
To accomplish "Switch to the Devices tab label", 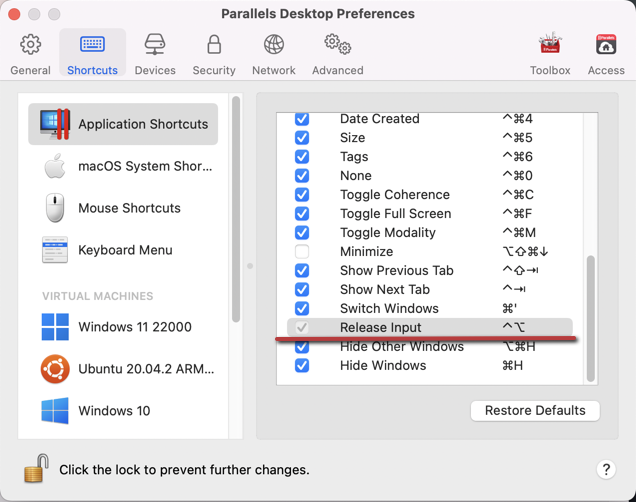I will point(155,71).
